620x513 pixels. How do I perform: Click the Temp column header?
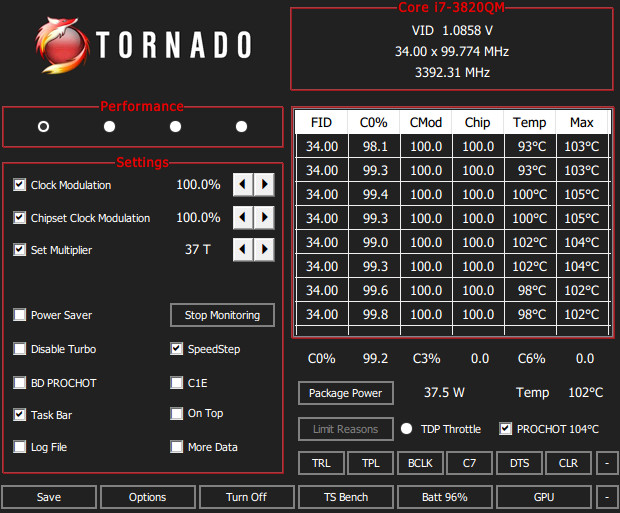530,123
